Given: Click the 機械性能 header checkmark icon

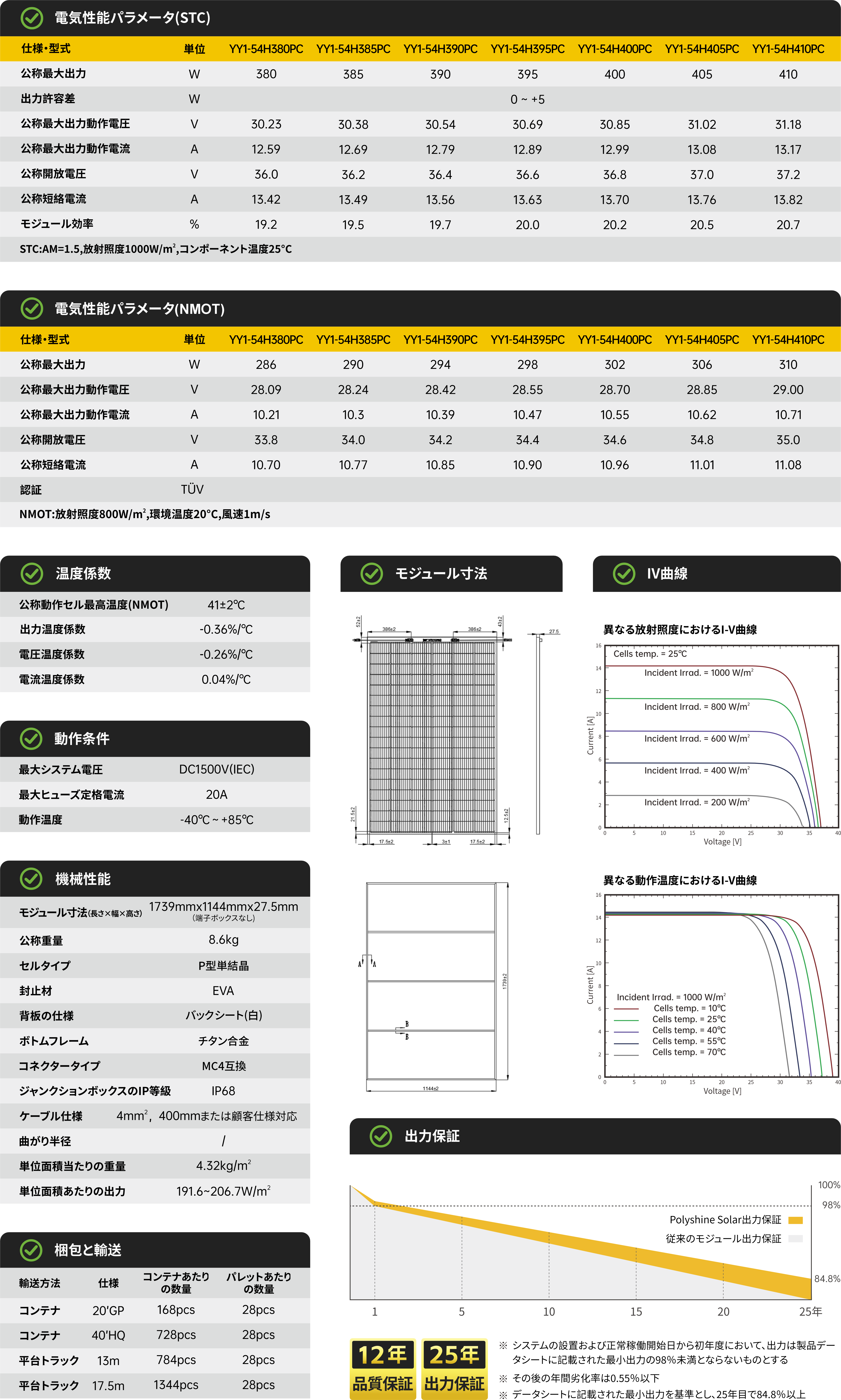Looking at the screenshot, I should (x=31, y=879).
